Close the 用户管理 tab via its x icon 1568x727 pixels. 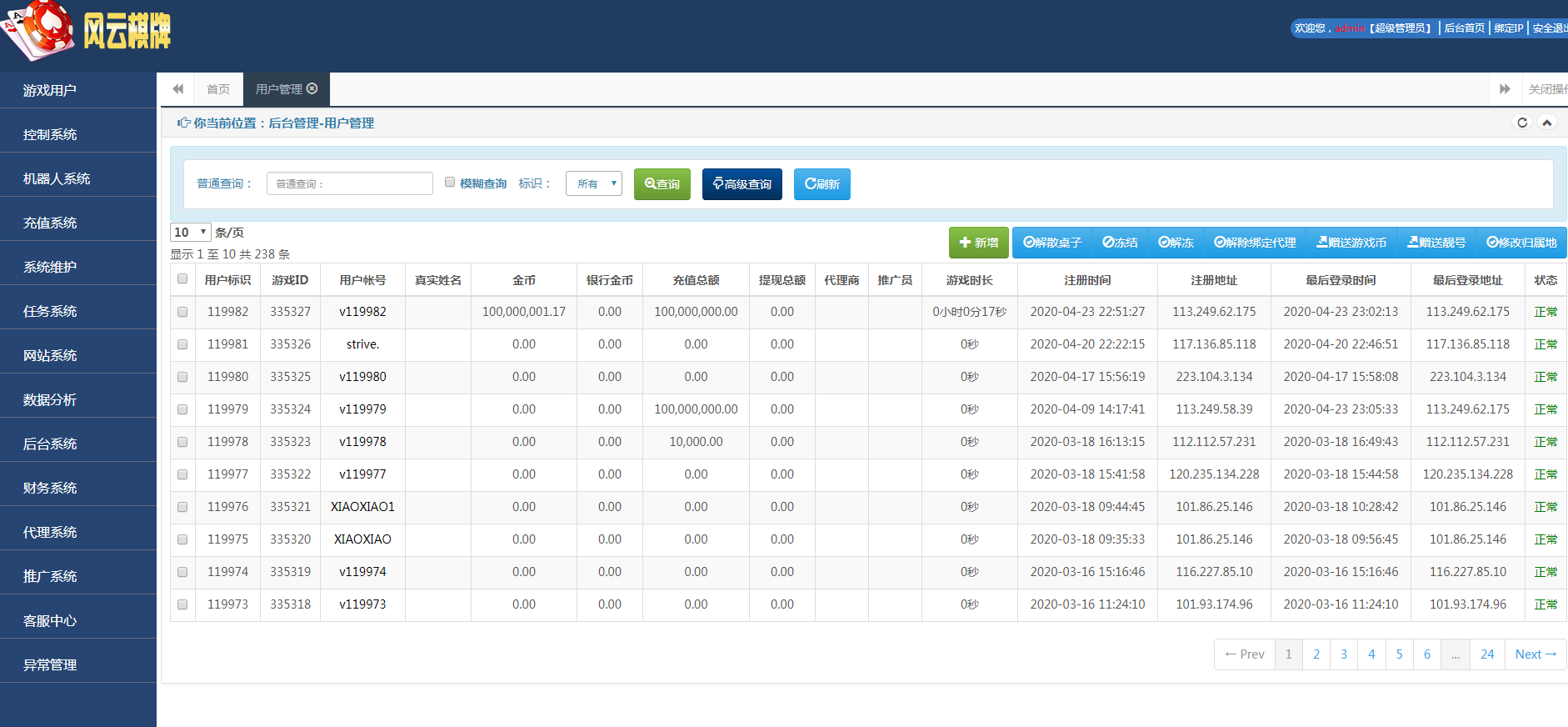tap(312, 88)
